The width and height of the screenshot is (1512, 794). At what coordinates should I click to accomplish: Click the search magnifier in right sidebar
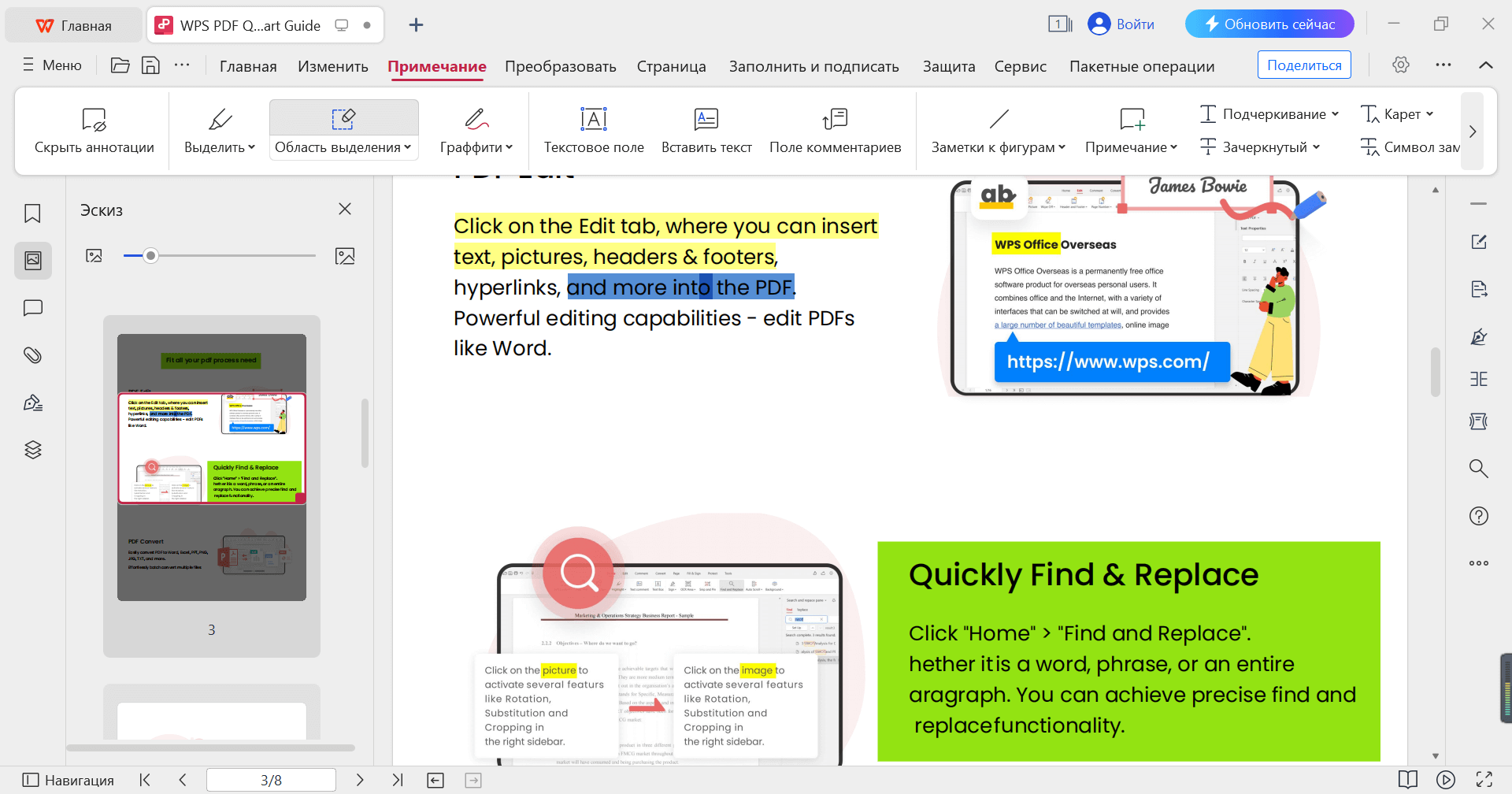point(1478,469)
